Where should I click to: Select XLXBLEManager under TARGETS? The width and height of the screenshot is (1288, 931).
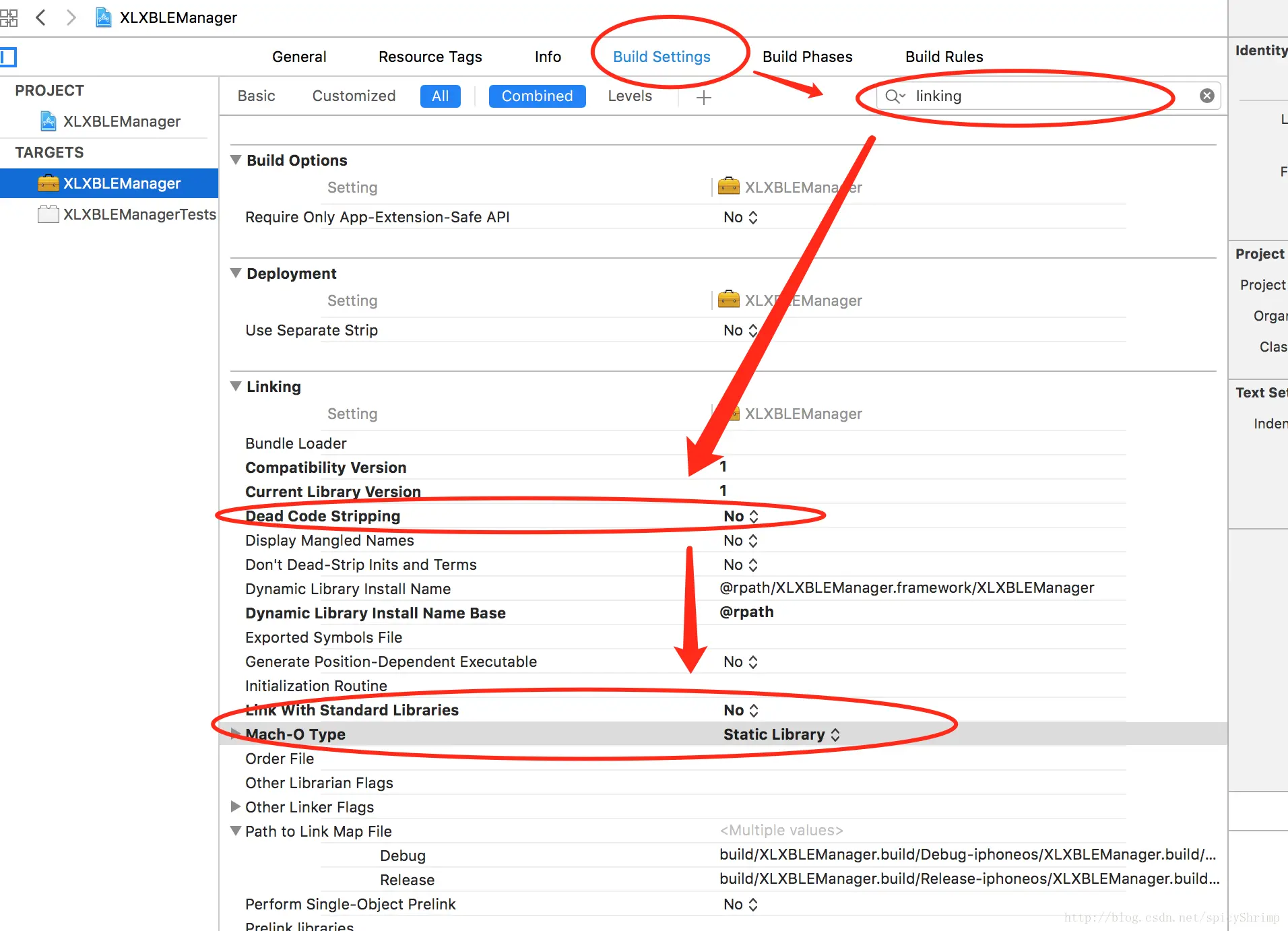[x=109, y=183]
